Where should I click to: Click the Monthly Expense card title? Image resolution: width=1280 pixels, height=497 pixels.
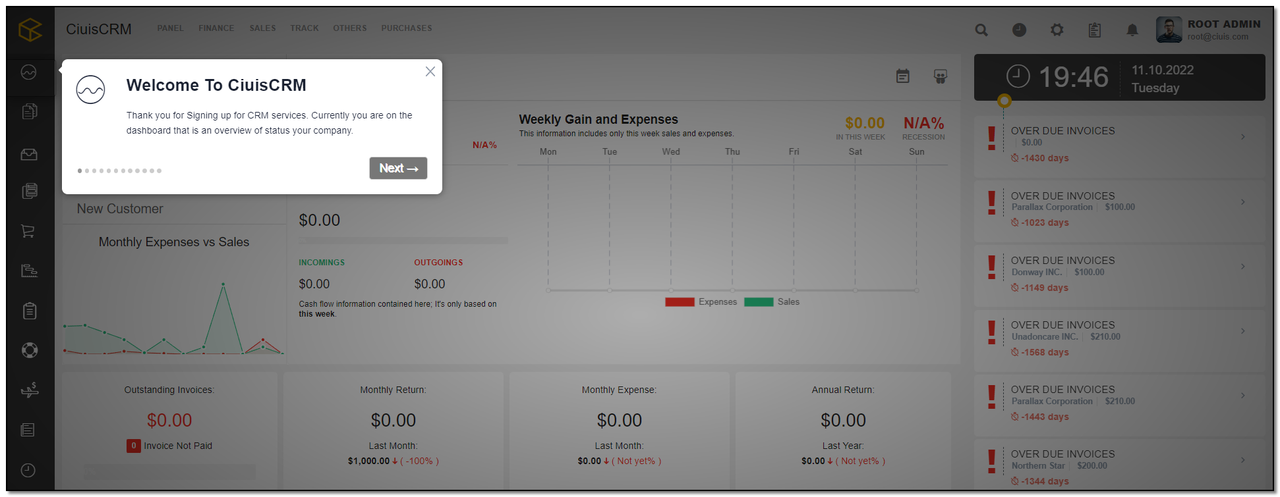[x=619, y=390]
